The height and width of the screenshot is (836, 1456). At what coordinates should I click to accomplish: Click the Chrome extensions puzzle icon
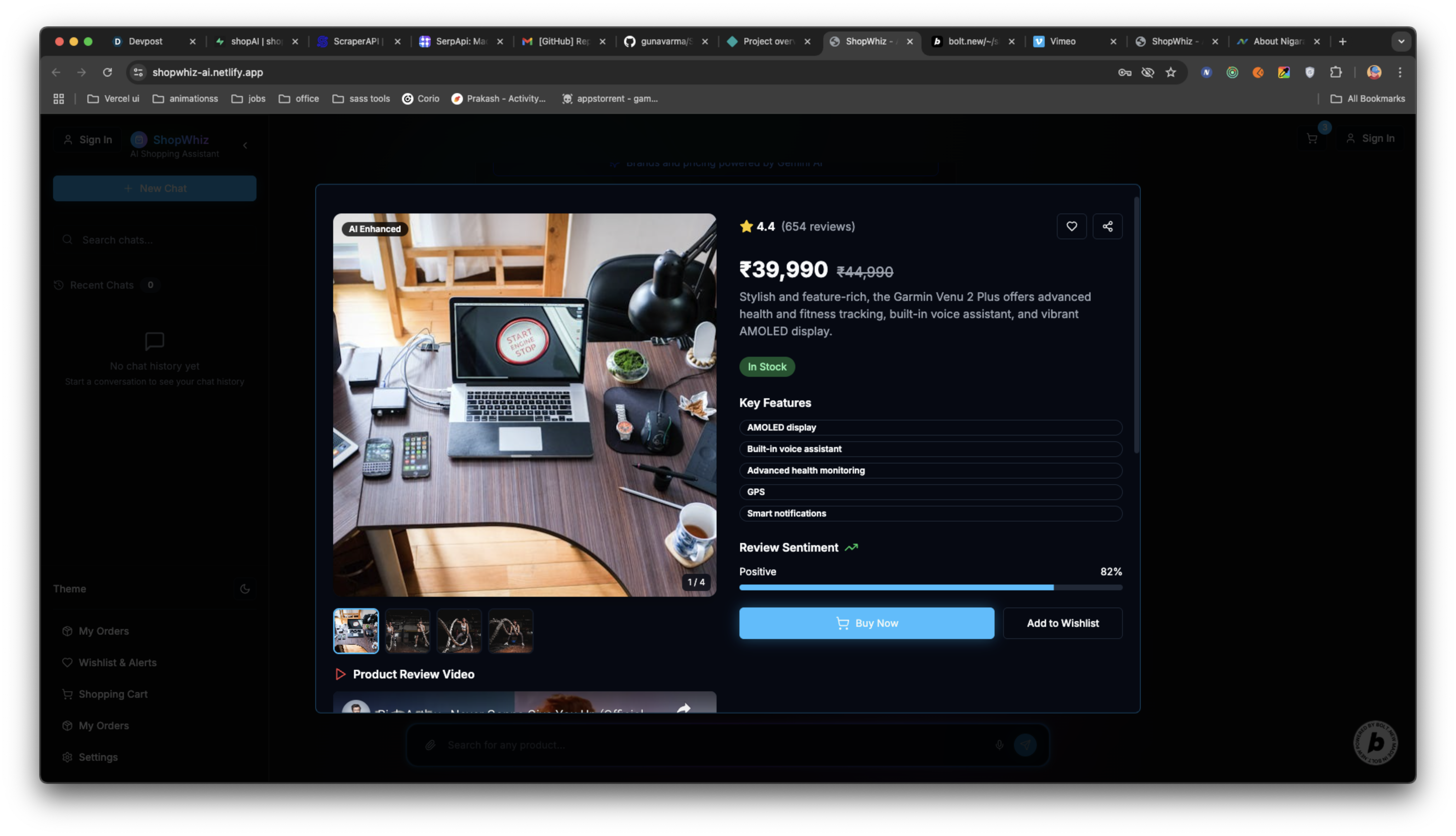click(x=1336, y=72)
